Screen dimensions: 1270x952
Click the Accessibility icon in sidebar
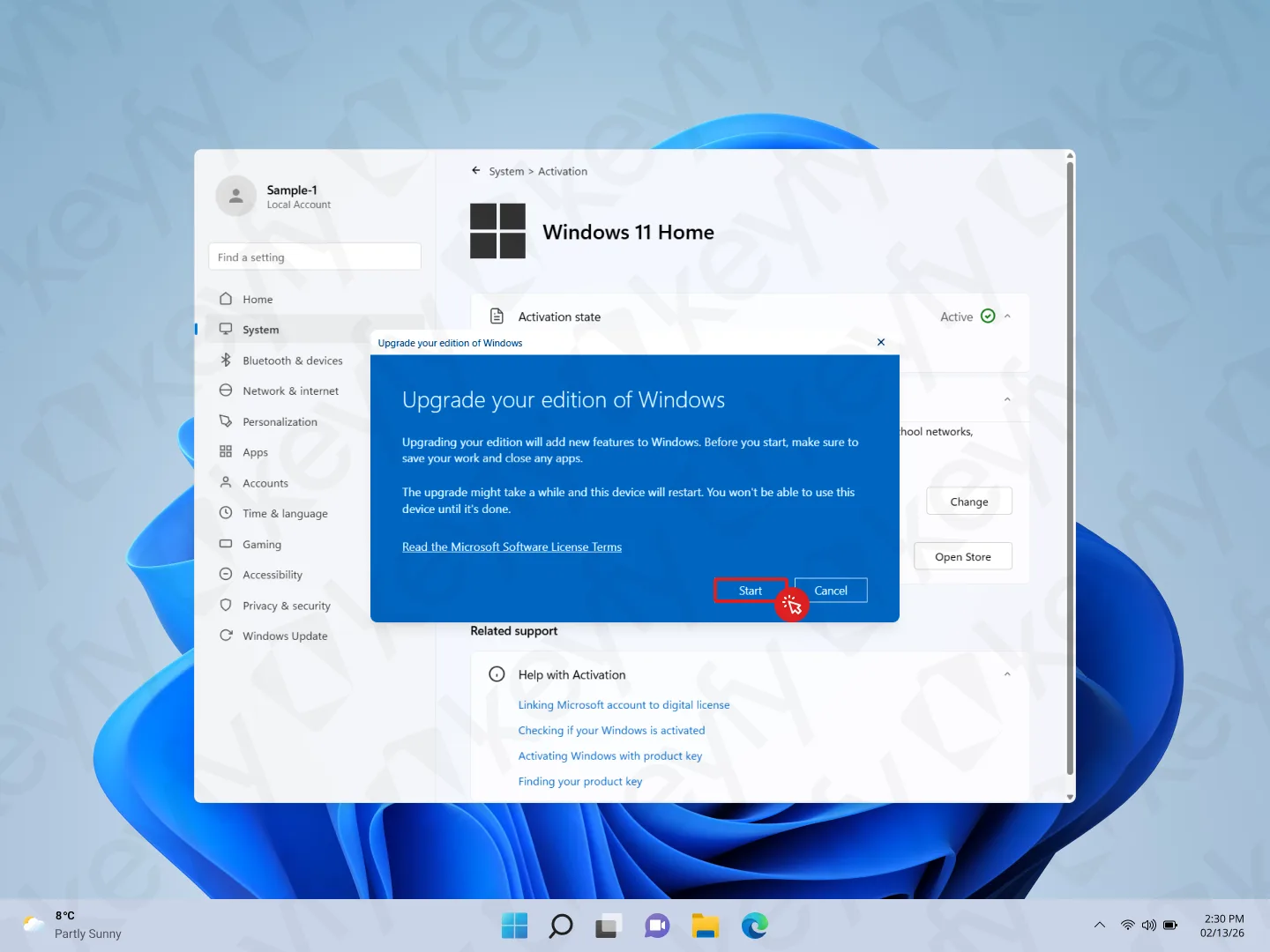point(226,574)
